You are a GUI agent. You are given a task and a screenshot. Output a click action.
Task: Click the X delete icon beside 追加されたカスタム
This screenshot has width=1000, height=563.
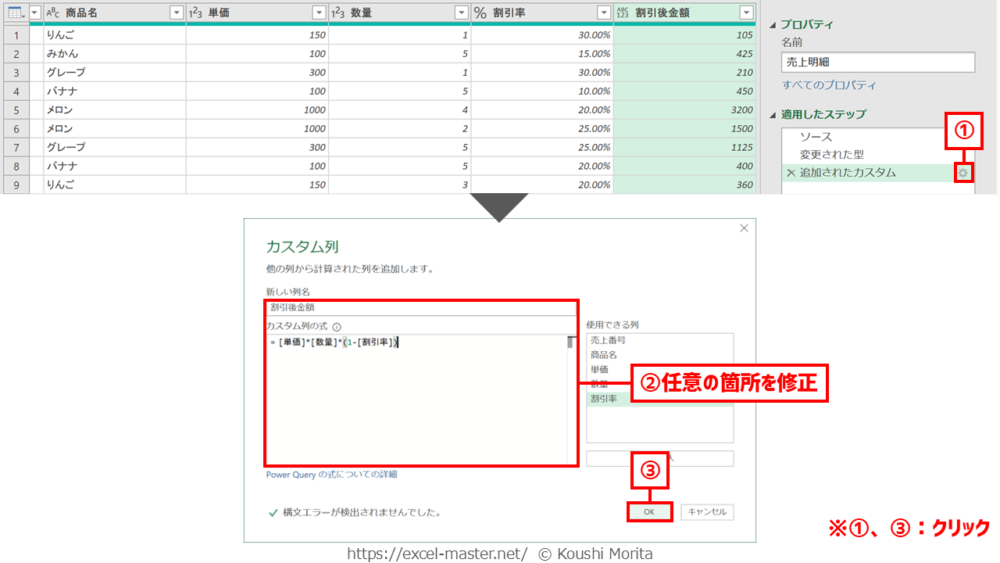pos(791,173)
